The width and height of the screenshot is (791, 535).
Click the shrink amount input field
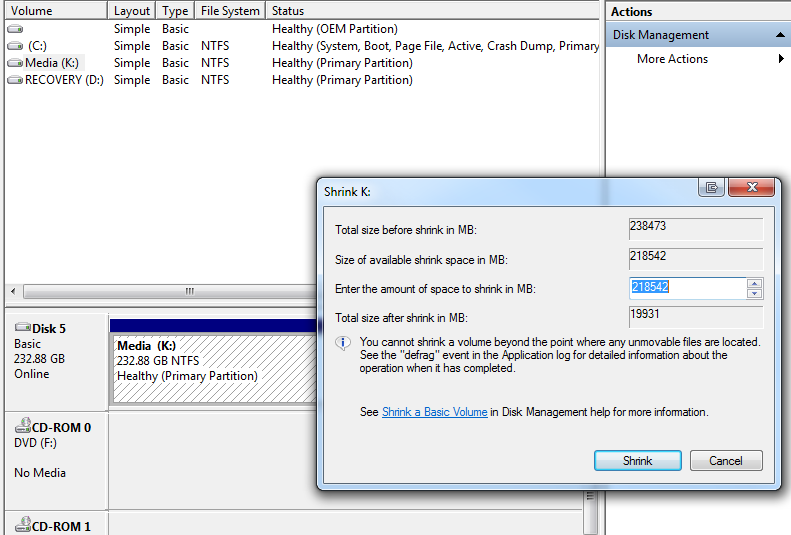pos(687,288)
